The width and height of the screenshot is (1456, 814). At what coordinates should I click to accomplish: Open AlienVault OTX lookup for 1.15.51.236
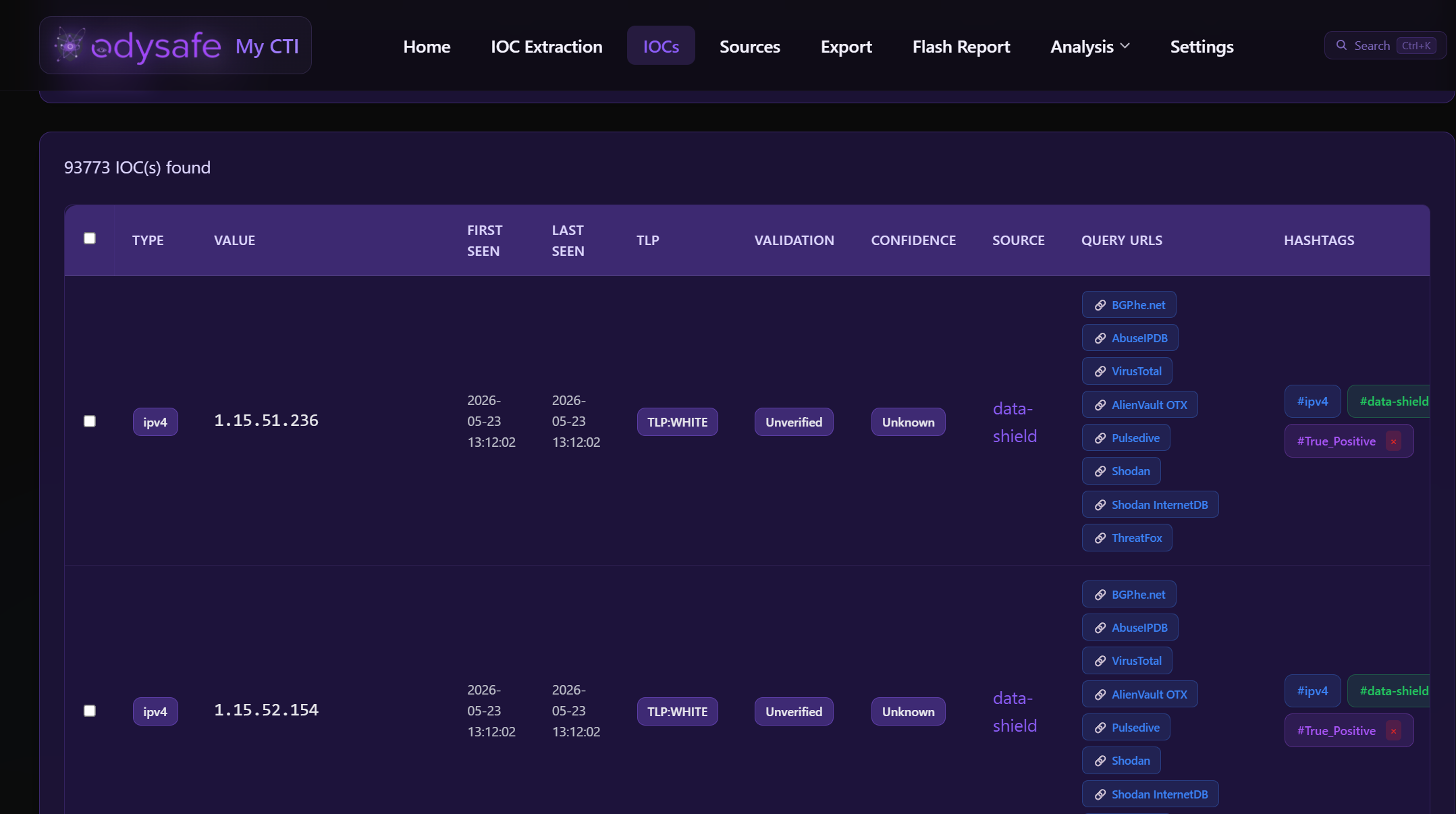click(x=1140, y=405)
